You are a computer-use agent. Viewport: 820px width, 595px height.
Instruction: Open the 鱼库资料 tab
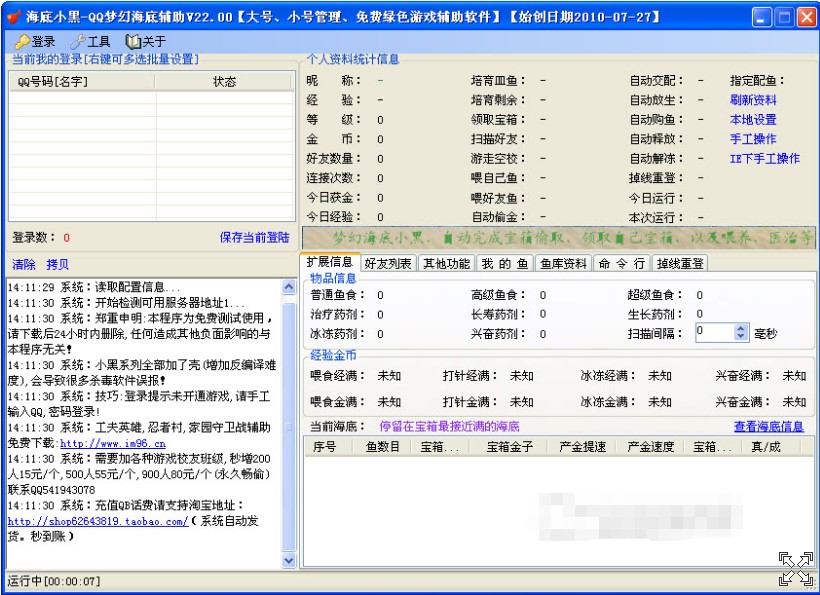(x=563, y=264)
